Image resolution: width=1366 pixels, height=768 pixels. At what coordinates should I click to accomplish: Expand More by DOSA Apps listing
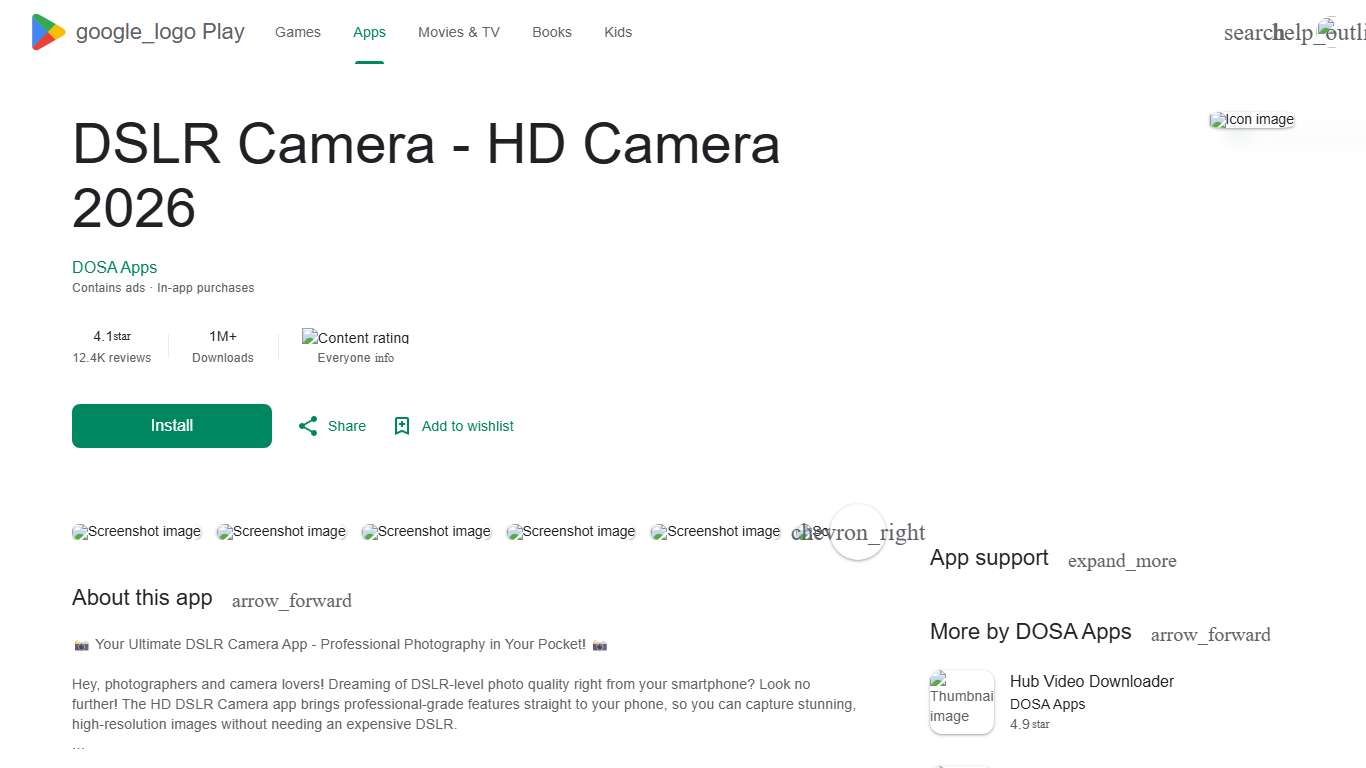pos(1210,634)
